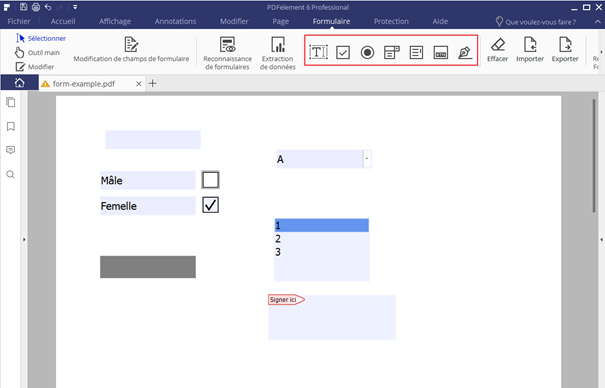Open the Aide tab
Image resolution: width=605 pixels, height=388 pixels.
click(440, 21)
